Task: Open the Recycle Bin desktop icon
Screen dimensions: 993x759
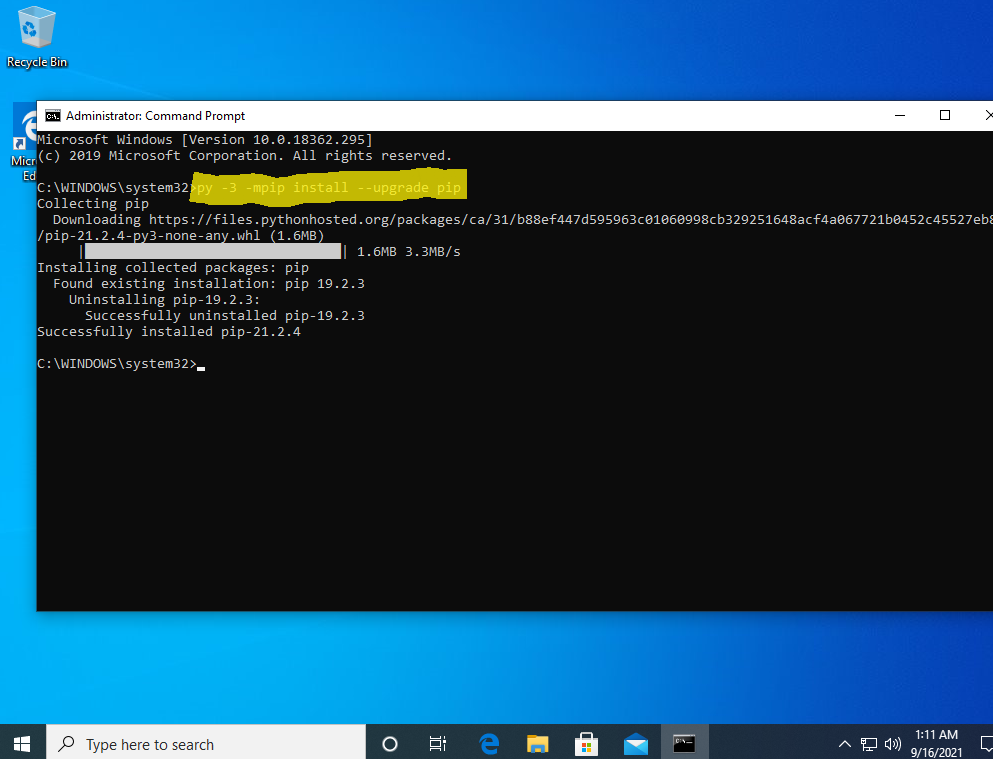Action: (36, 37)
